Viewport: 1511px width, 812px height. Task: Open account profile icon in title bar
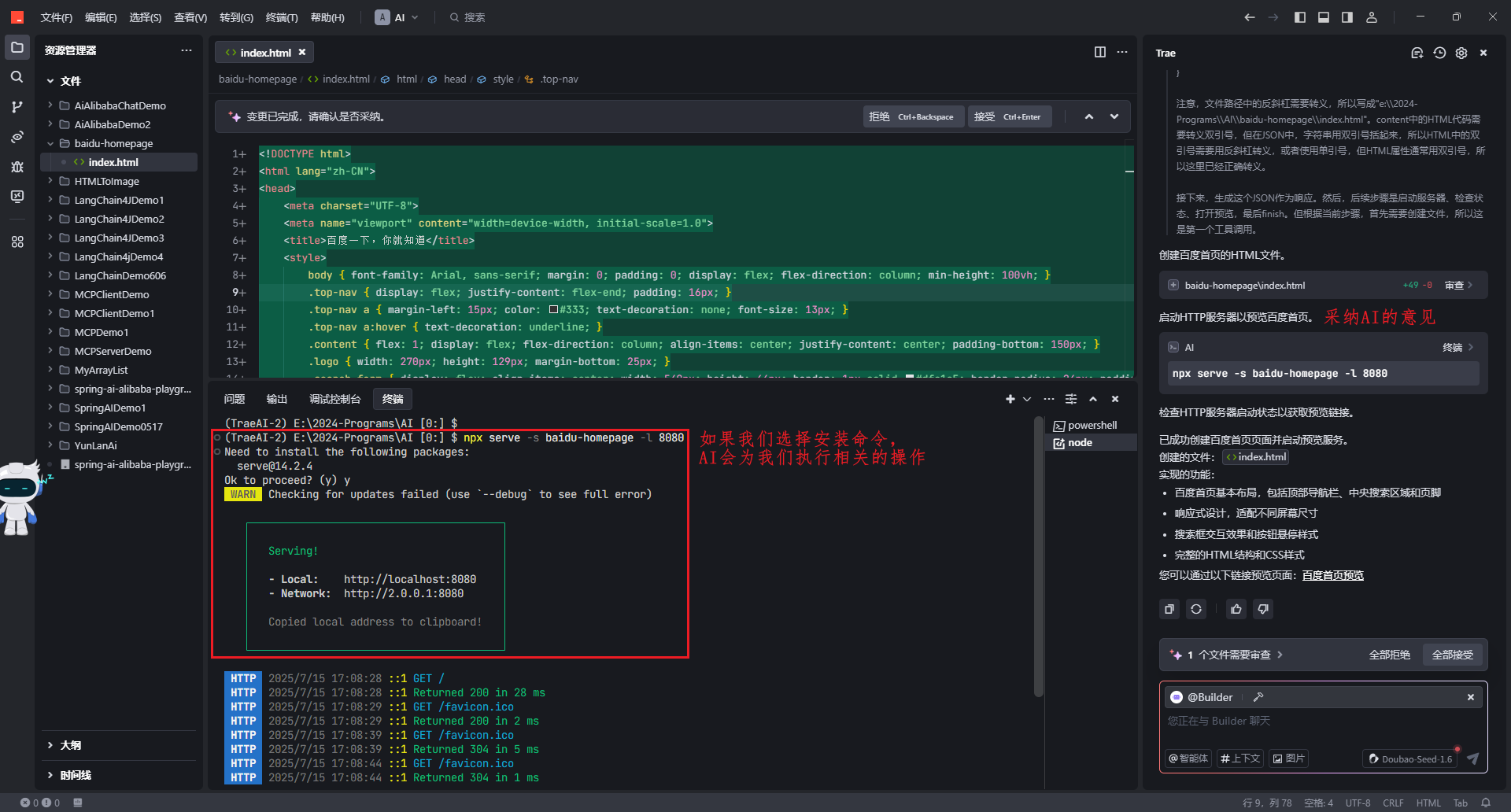1372,17
